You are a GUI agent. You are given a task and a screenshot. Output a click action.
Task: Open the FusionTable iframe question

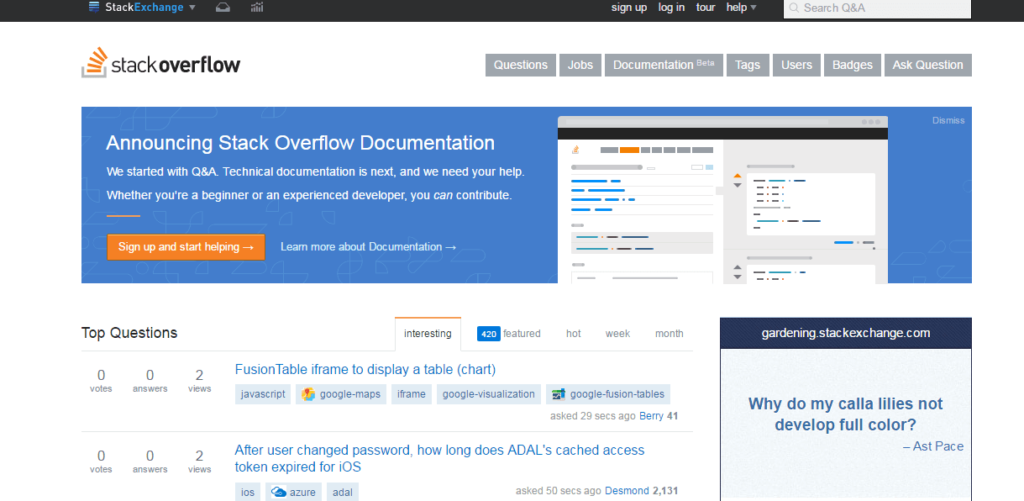365,370
